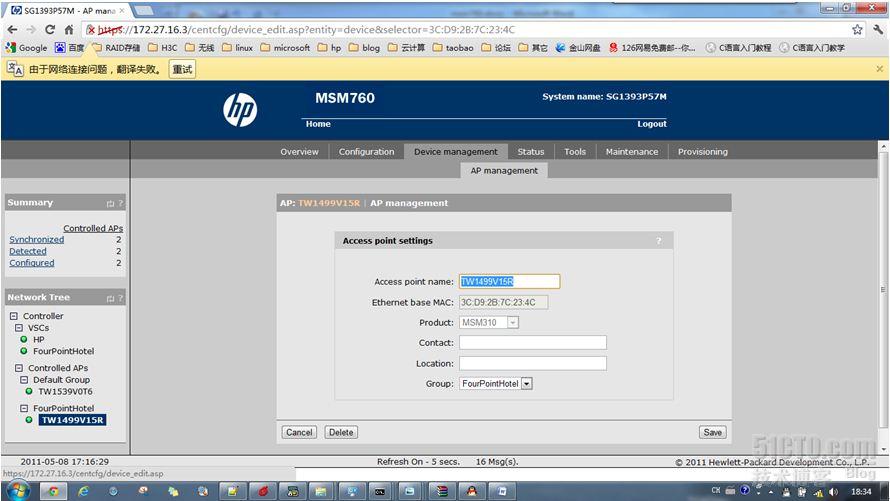Select FourPointHotel under VSCs

[x=64, y=351]
